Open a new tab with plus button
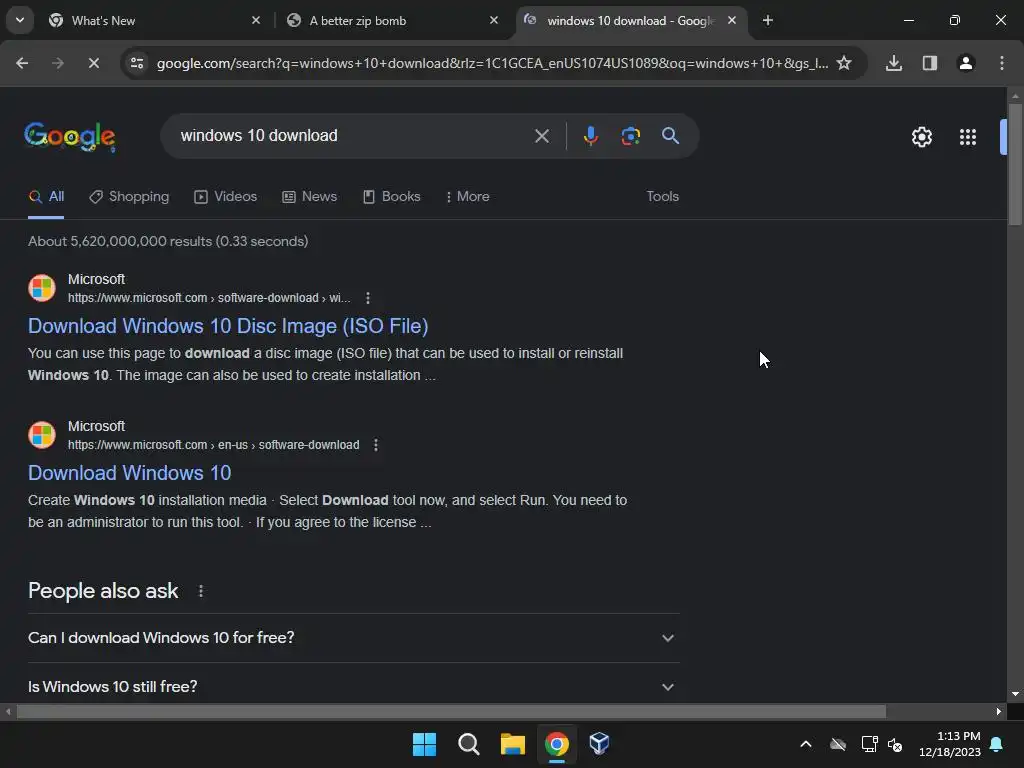Viewport: 1024px width, 768px height. click(x=767, y=20)
